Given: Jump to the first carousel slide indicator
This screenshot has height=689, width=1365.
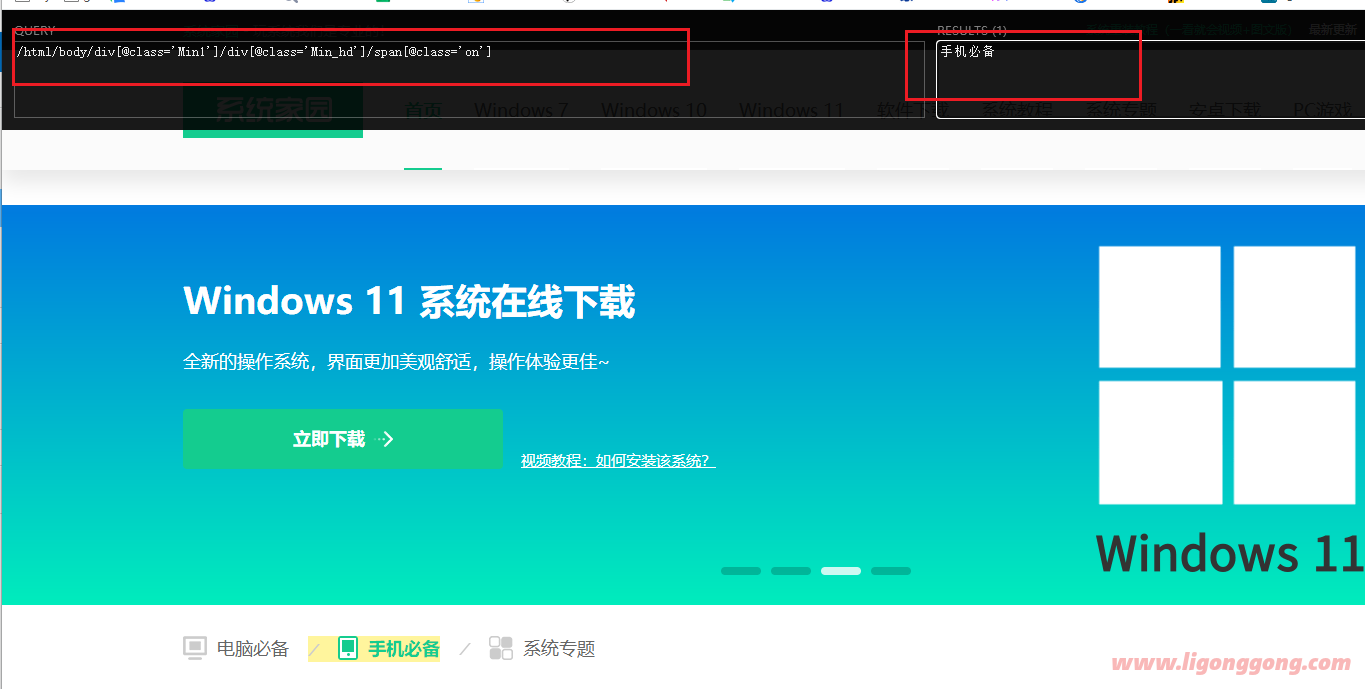Looking at the screenshot, I should [x=741, y=571].
